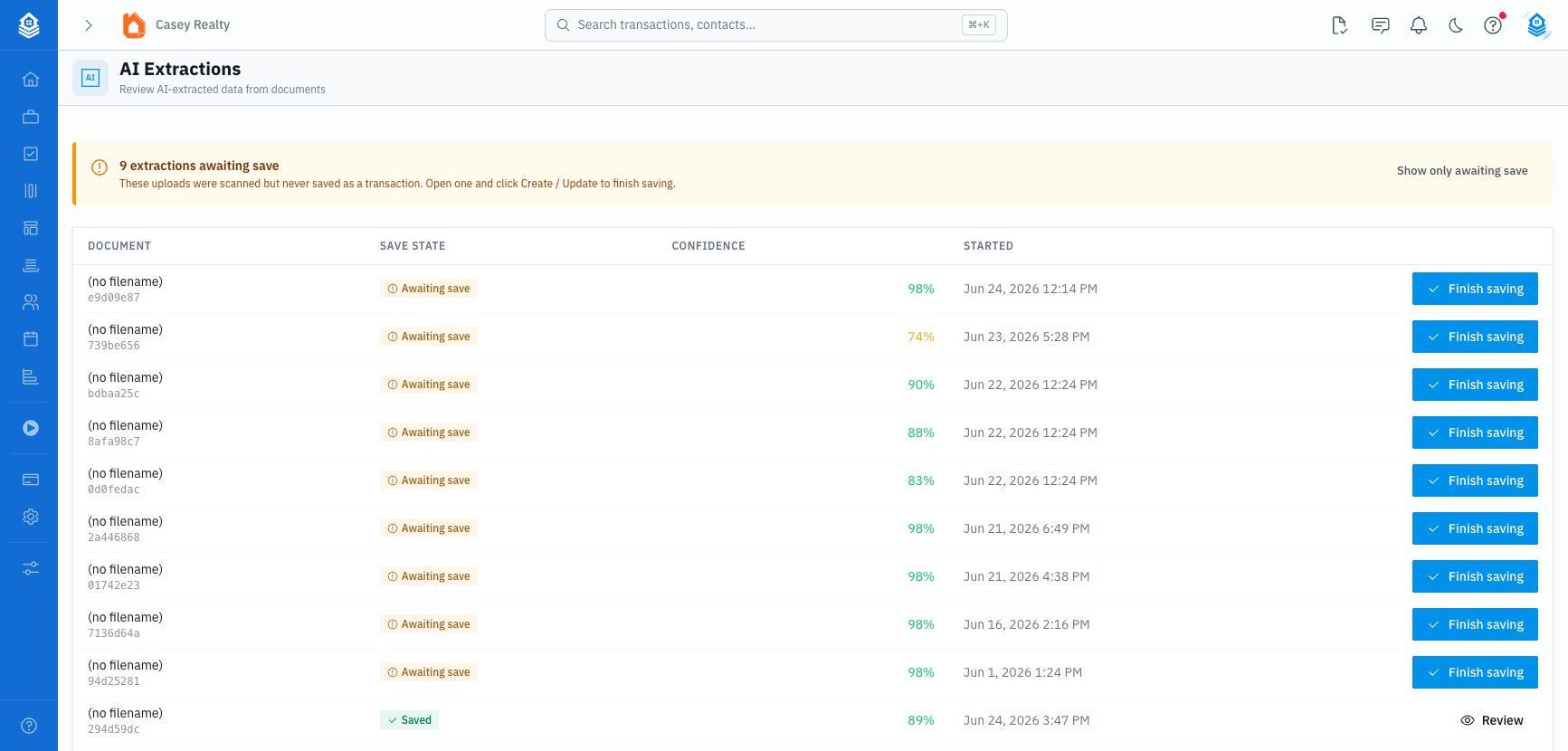Click the app logo at sidebar top
The image size is (1568, 751).
tap(29, 25)
